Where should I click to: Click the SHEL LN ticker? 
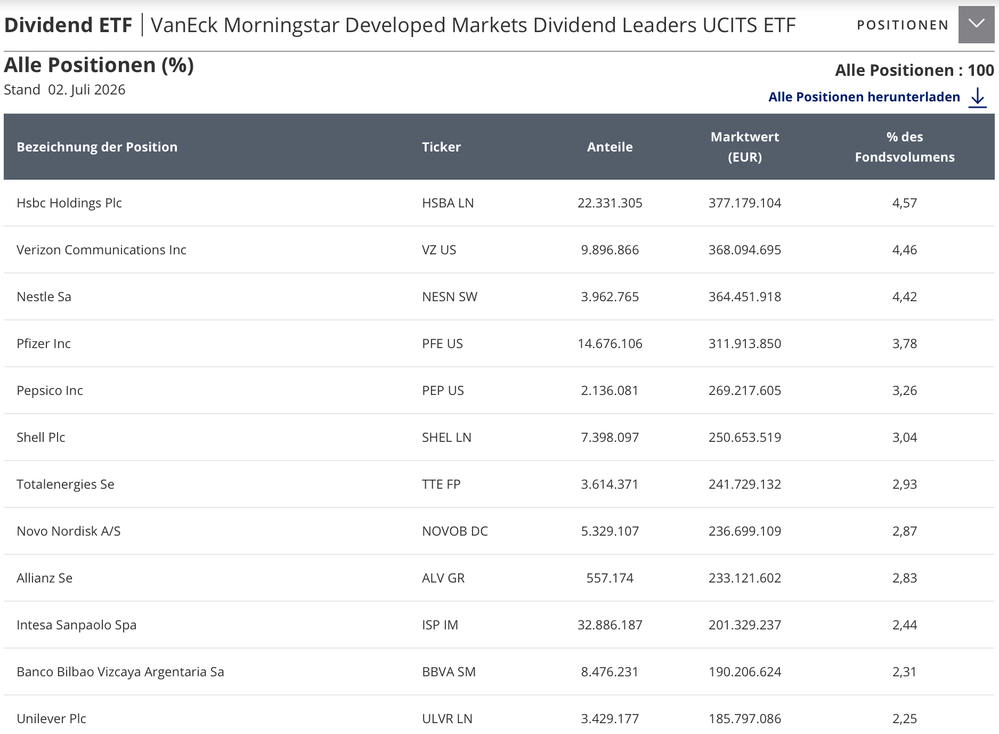click(x=447, y=437)
